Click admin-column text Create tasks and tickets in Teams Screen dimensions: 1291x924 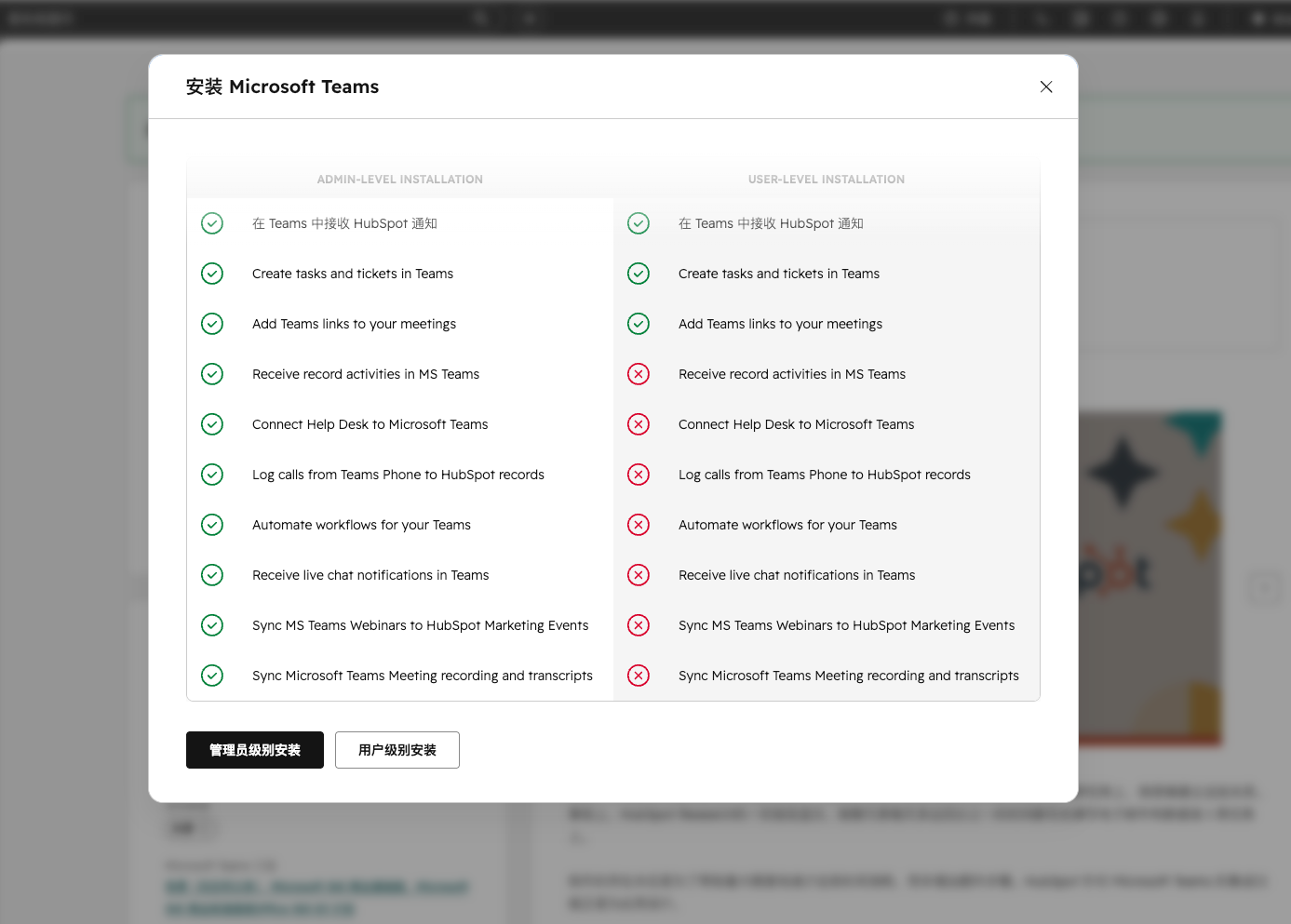pos(353,274)
